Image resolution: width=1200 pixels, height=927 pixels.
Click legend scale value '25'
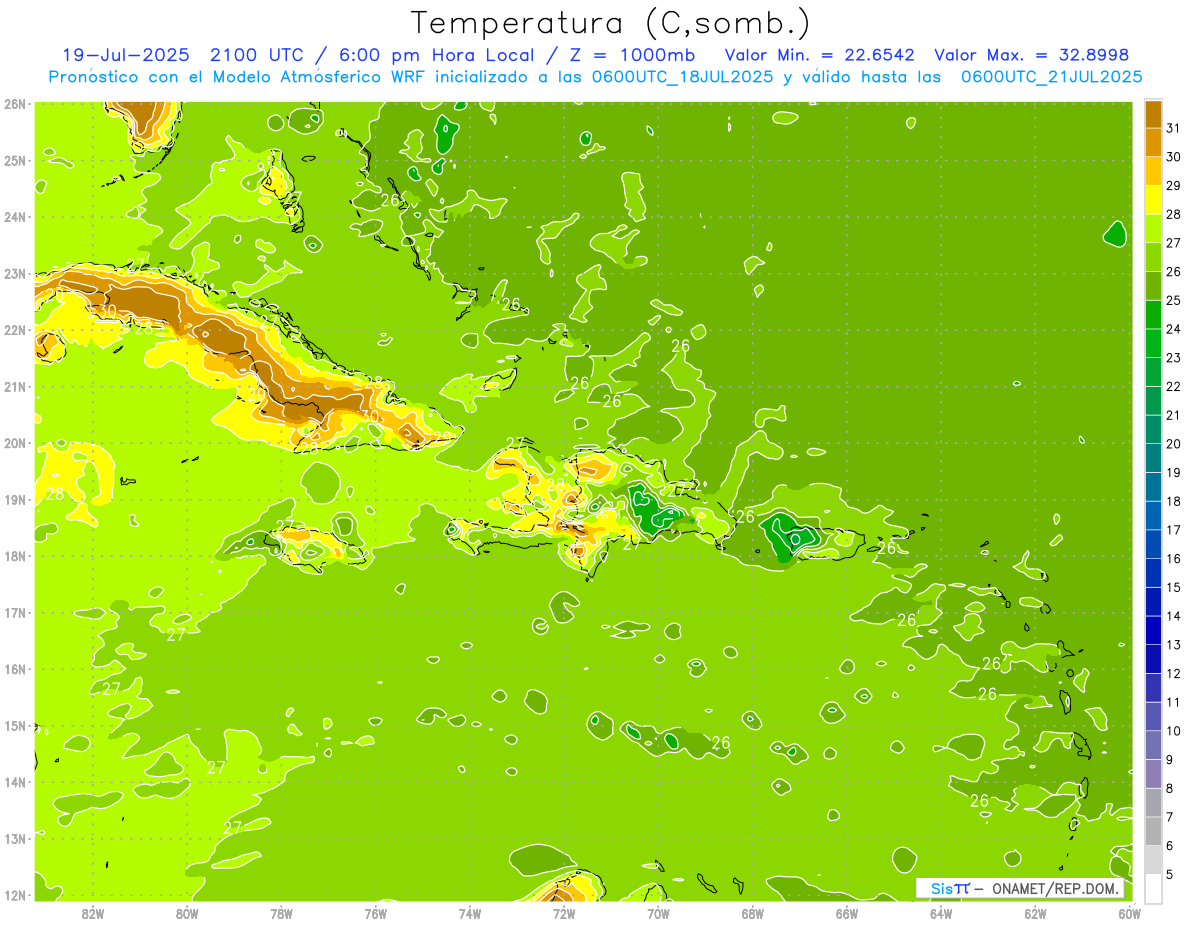[x=1173, y=300]
